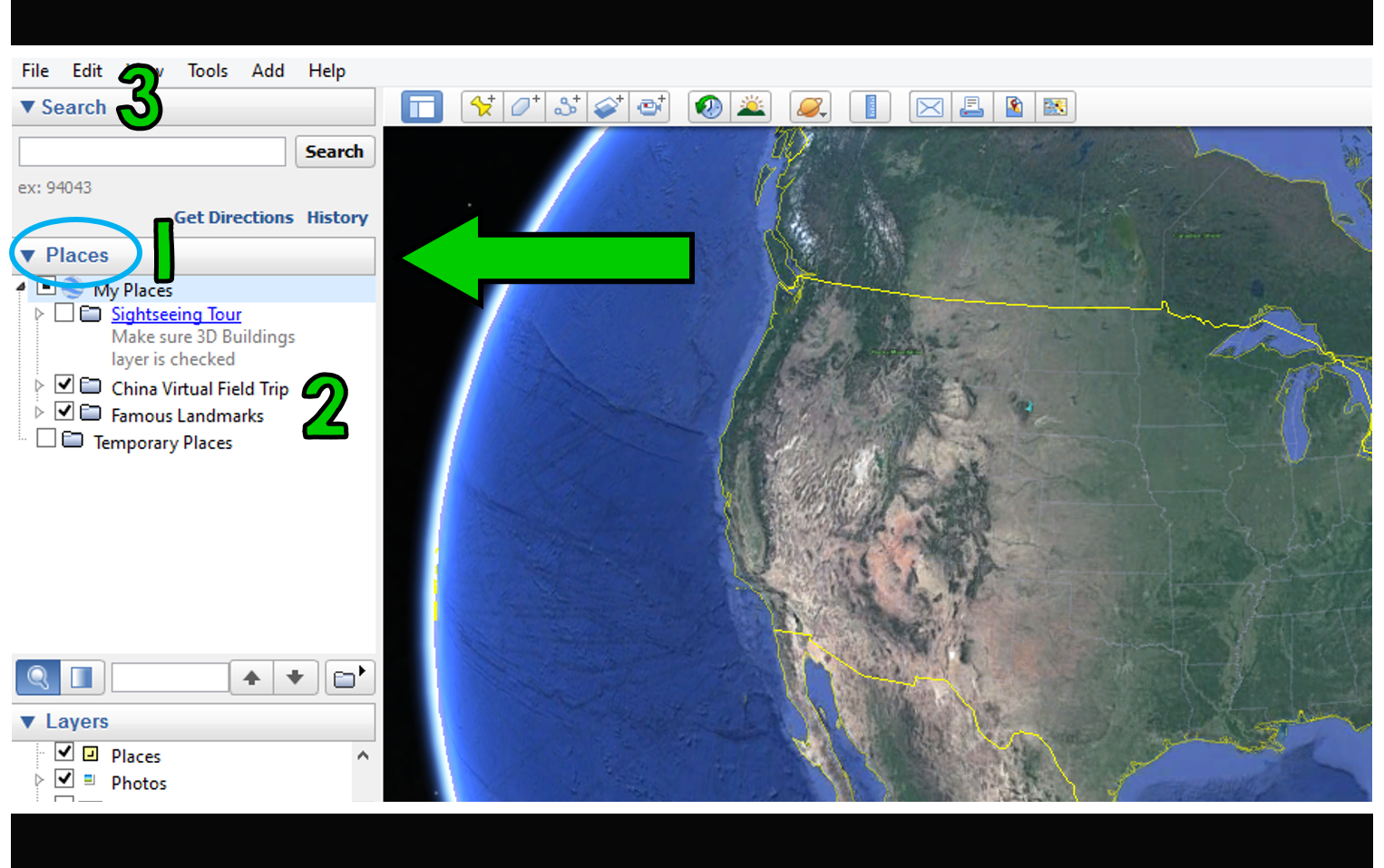Start recording a tour
Screen dimensions: 1384x868
click(x=650, y=106)
